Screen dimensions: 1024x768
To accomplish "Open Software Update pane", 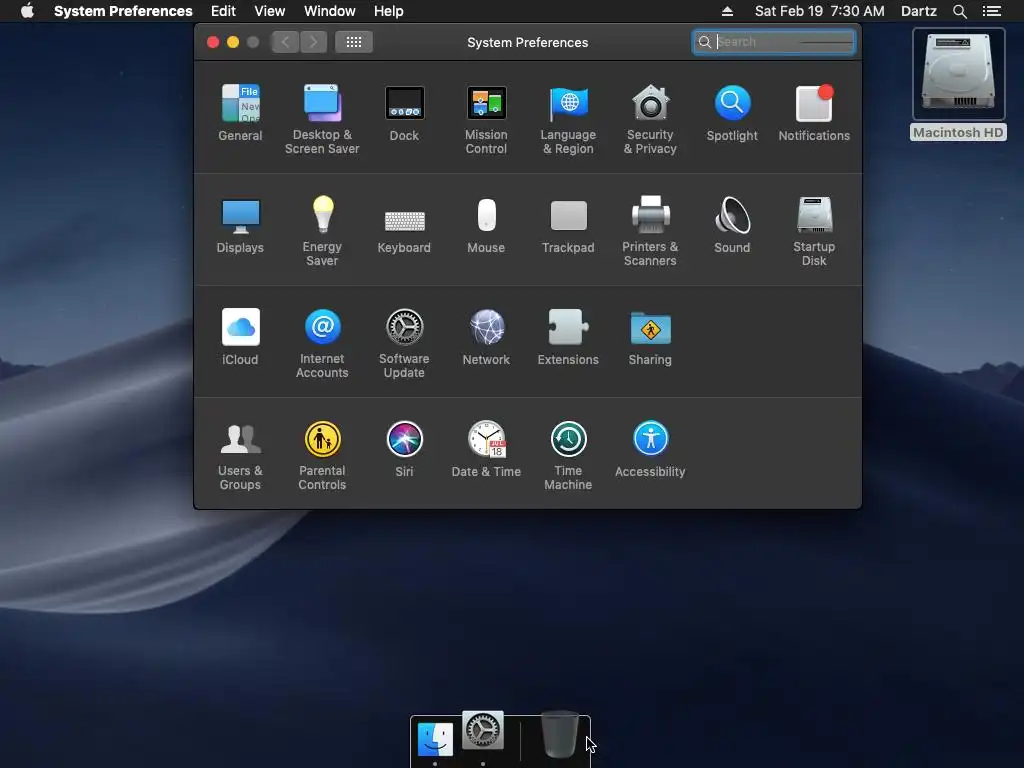I will click(404, 344).
